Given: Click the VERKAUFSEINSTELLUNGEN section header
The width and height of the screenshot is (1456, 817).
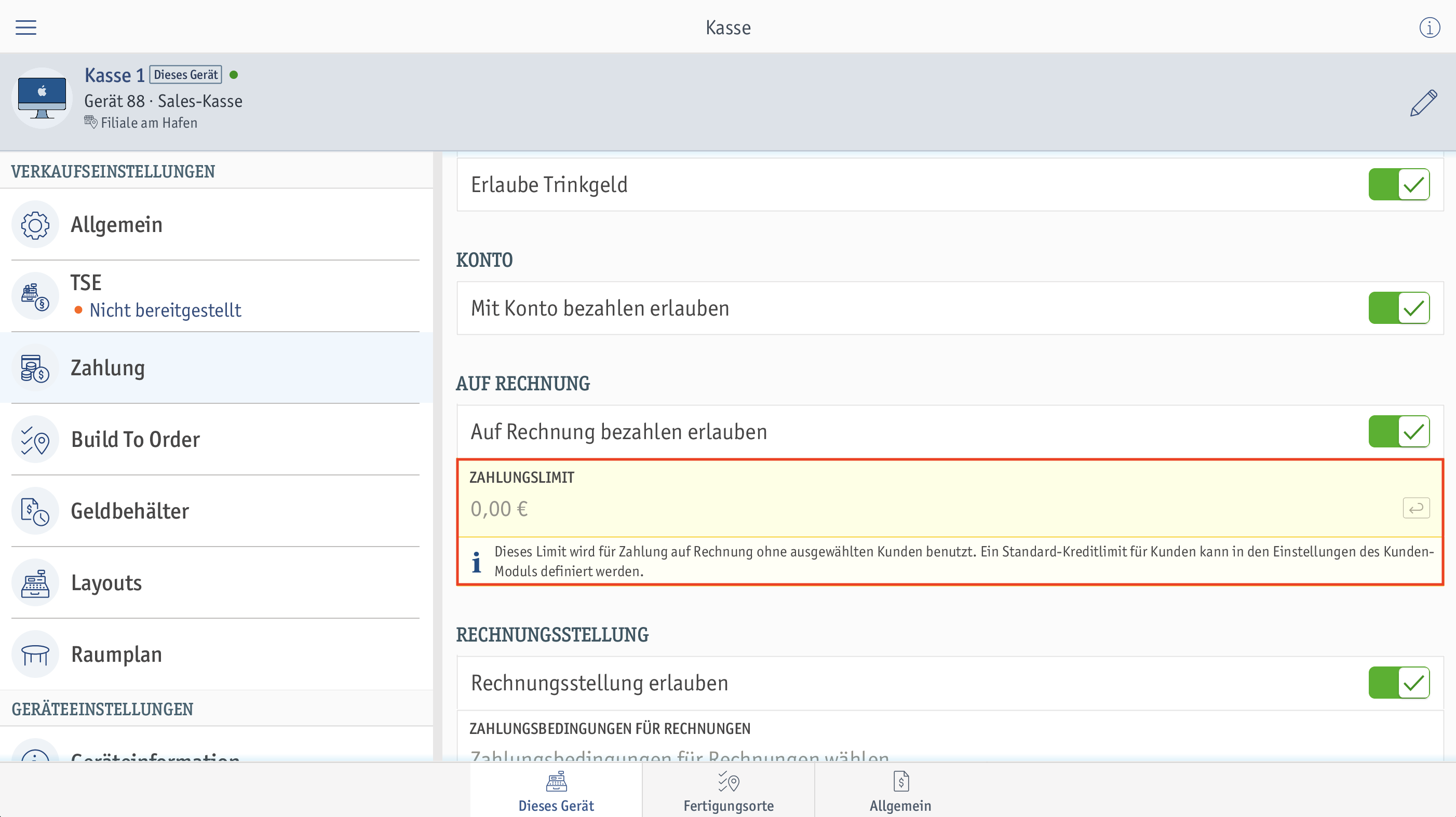Looking at the screenshot, I should [x=113, y=171].
